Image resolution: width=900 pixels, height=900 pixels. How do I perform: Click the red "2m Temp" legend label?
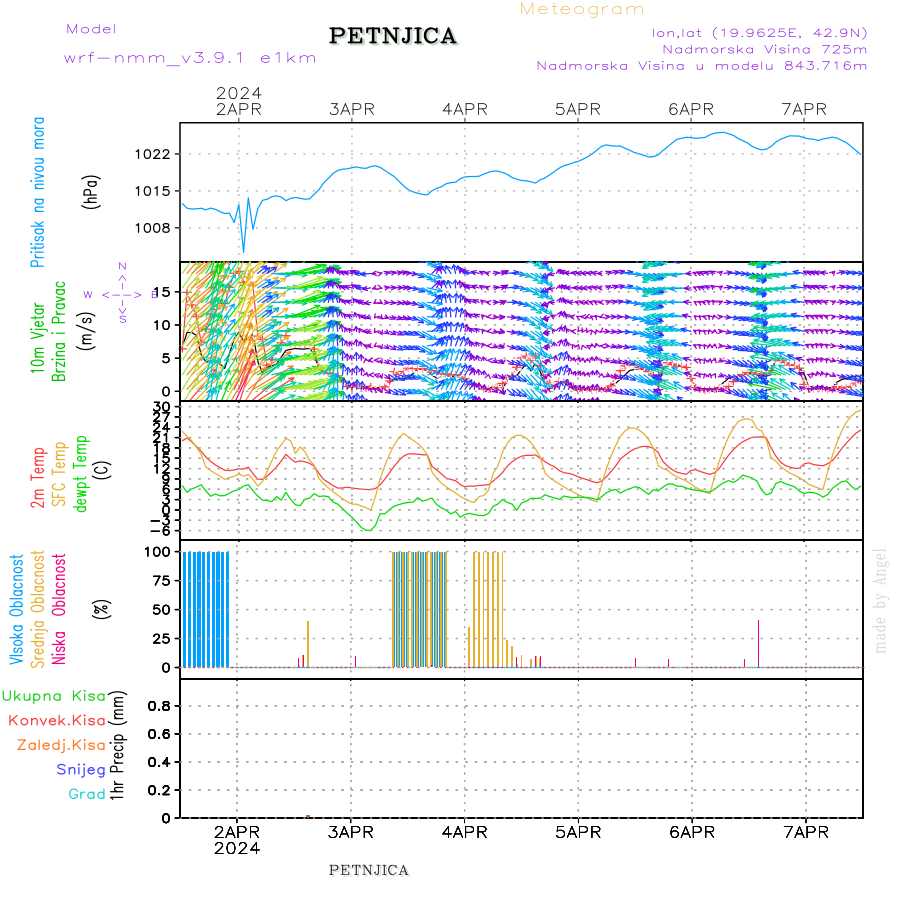coord(38,478)
